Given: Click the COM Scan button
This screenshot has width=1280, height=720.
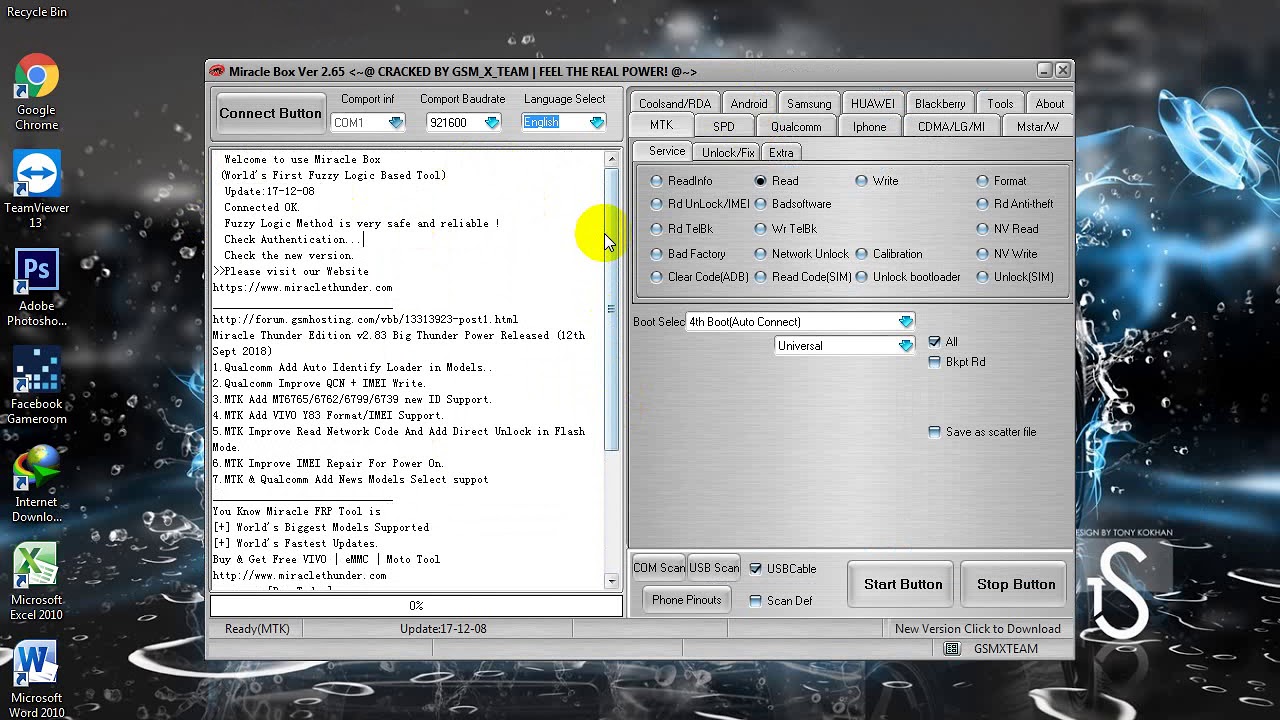Looking at the screenshot, I should click(x=658, y=568).
